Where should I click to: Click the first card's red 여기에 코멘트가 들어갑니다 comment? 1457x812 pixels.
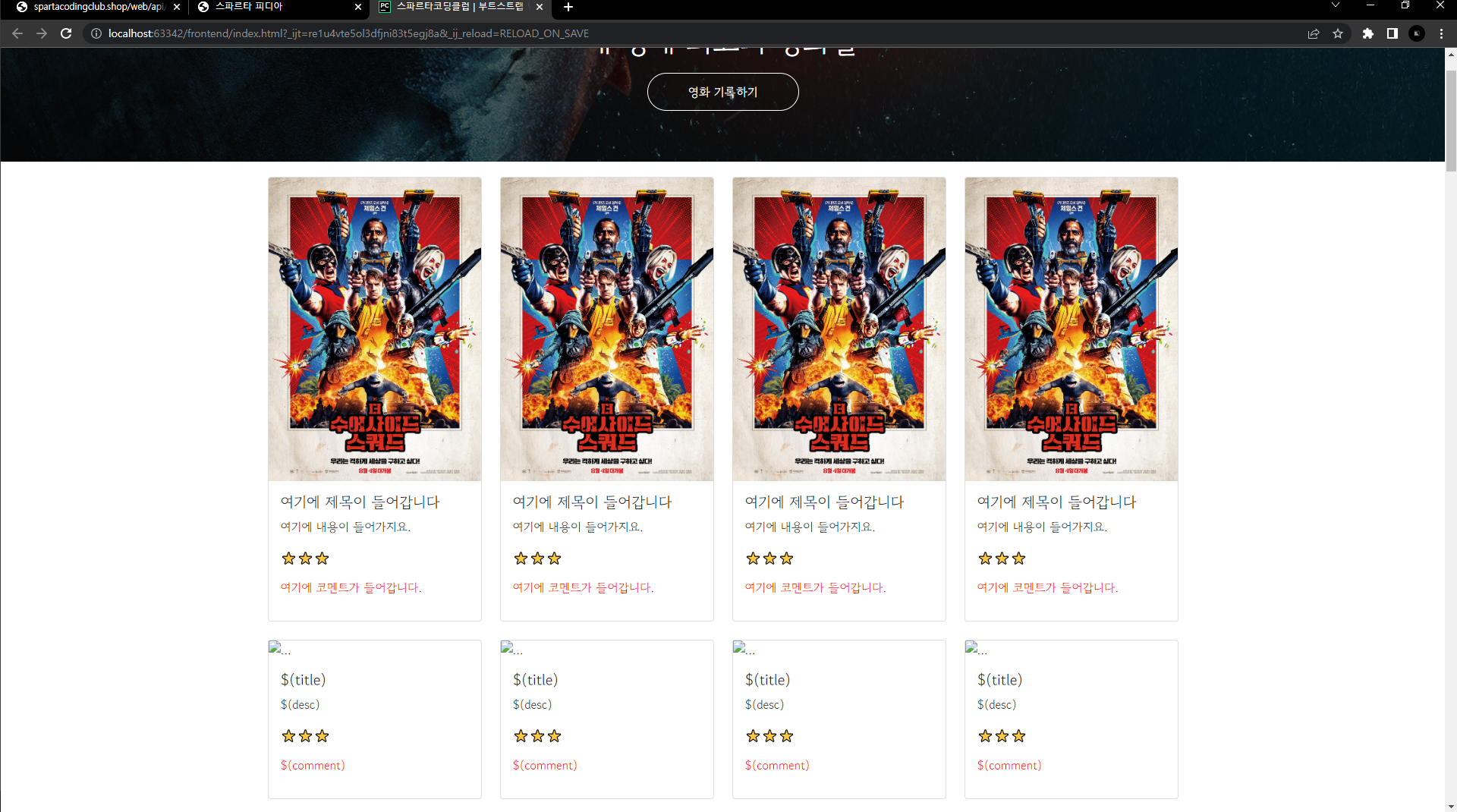click(x=351, y=587)
